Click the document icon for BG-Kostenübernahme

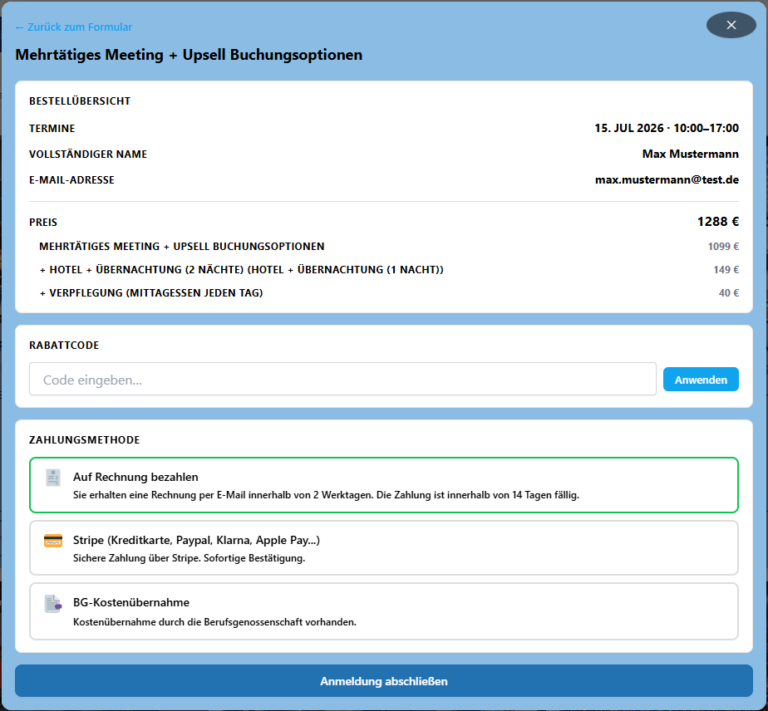point(53,604)
